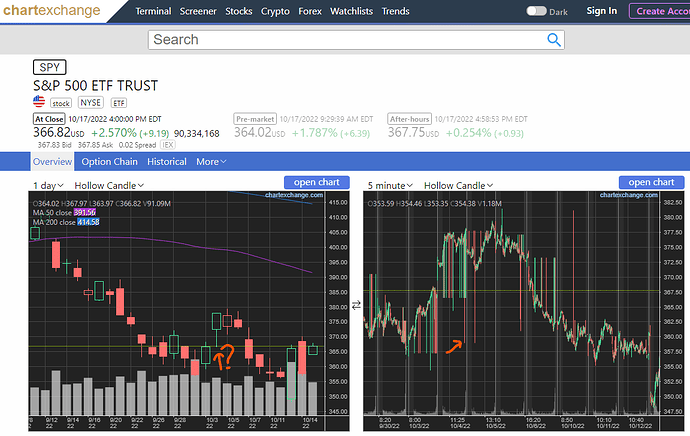Click chartexchange.com link in daily chart

[x=294, y=195]
